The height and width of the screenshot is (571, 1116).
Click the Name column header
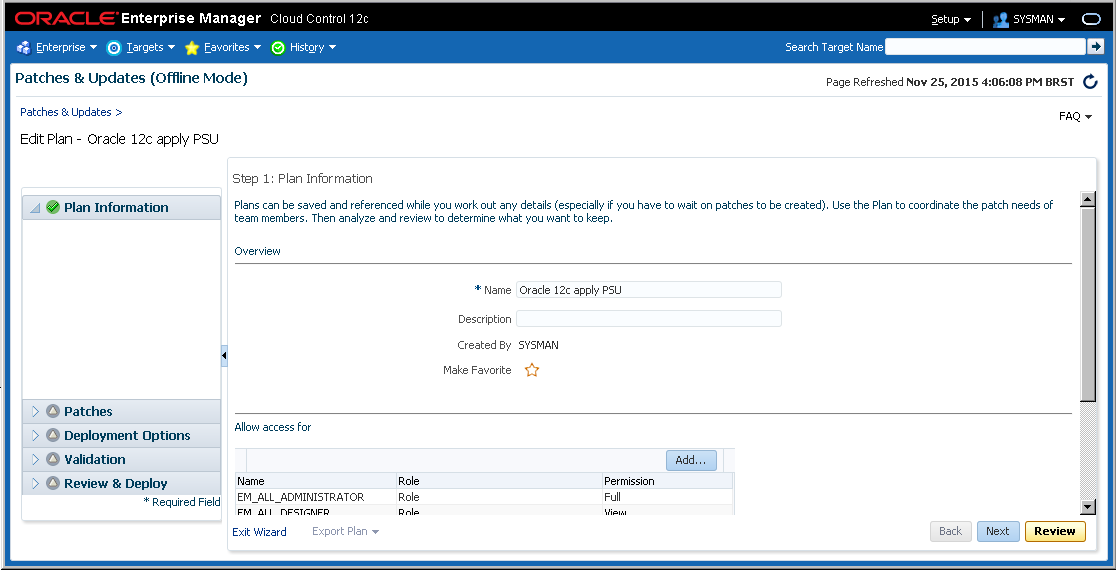(316, 481)
